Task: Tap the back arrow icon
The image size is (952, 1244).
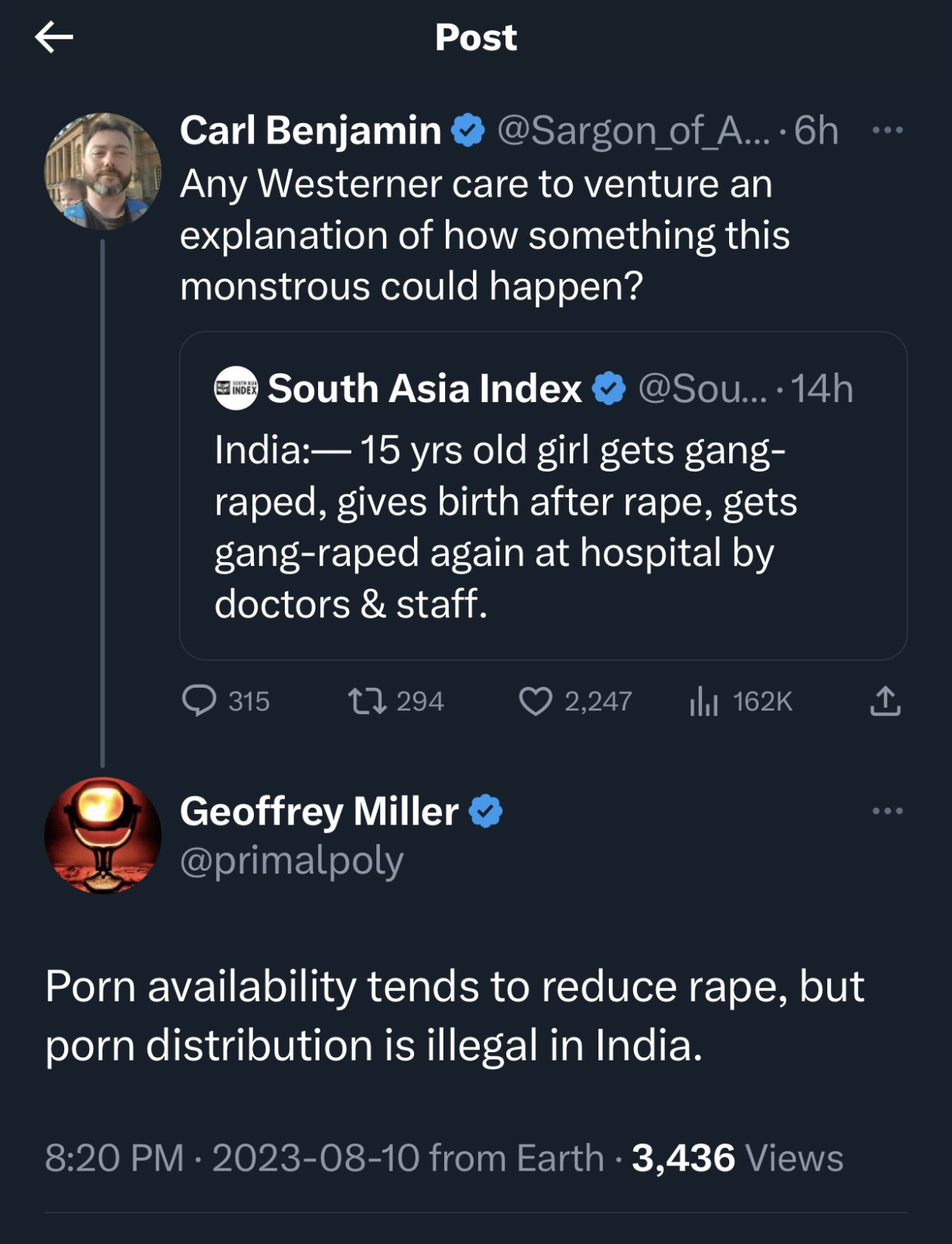Action: click(54, 37)
